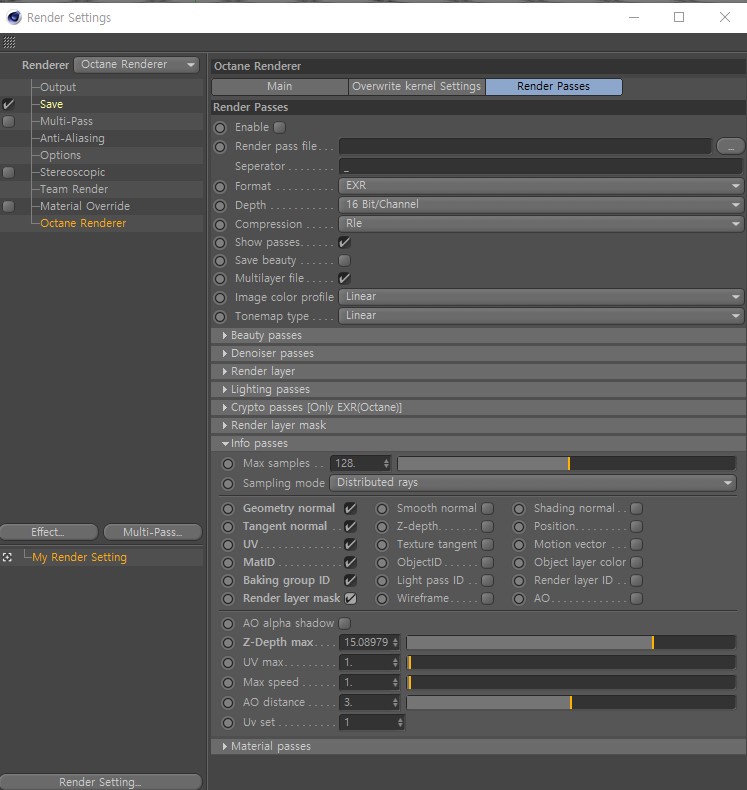Open the Depth 16 Bit/Channel dropdown

point(541,205)
